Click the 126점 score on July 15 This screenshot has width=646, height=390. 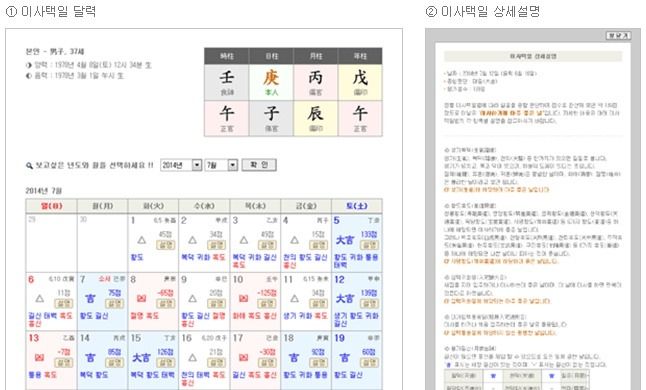click(x=166, y=352)
